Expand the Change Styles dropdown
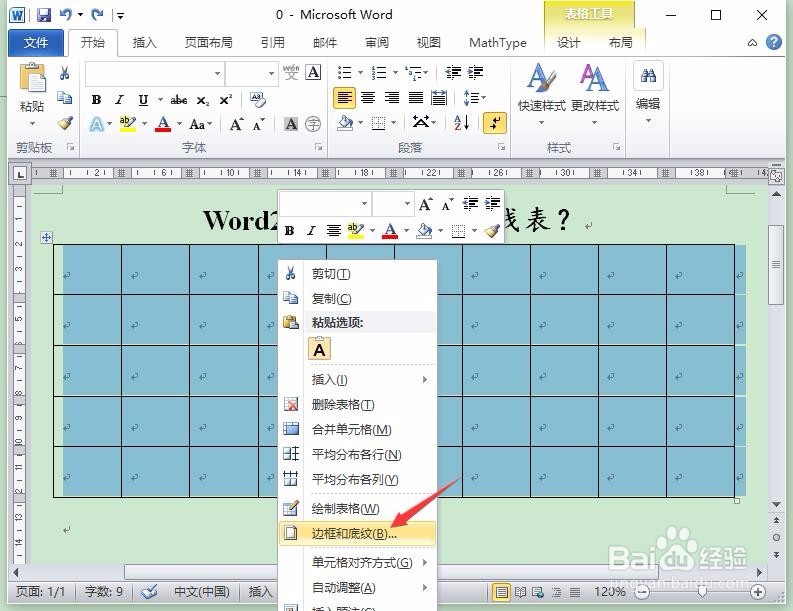Image resolution: width=793 pixels, height=611 pixels. coord(594,122)
